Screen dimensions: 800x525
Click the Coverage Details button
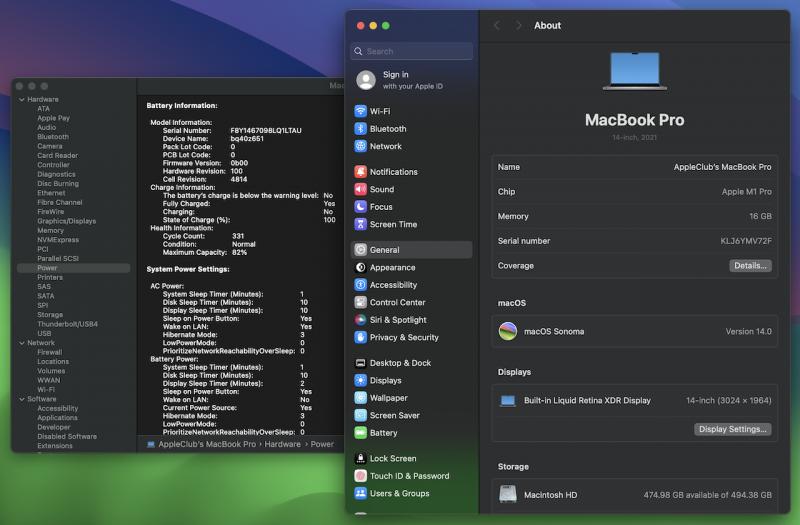click(749, 266)
